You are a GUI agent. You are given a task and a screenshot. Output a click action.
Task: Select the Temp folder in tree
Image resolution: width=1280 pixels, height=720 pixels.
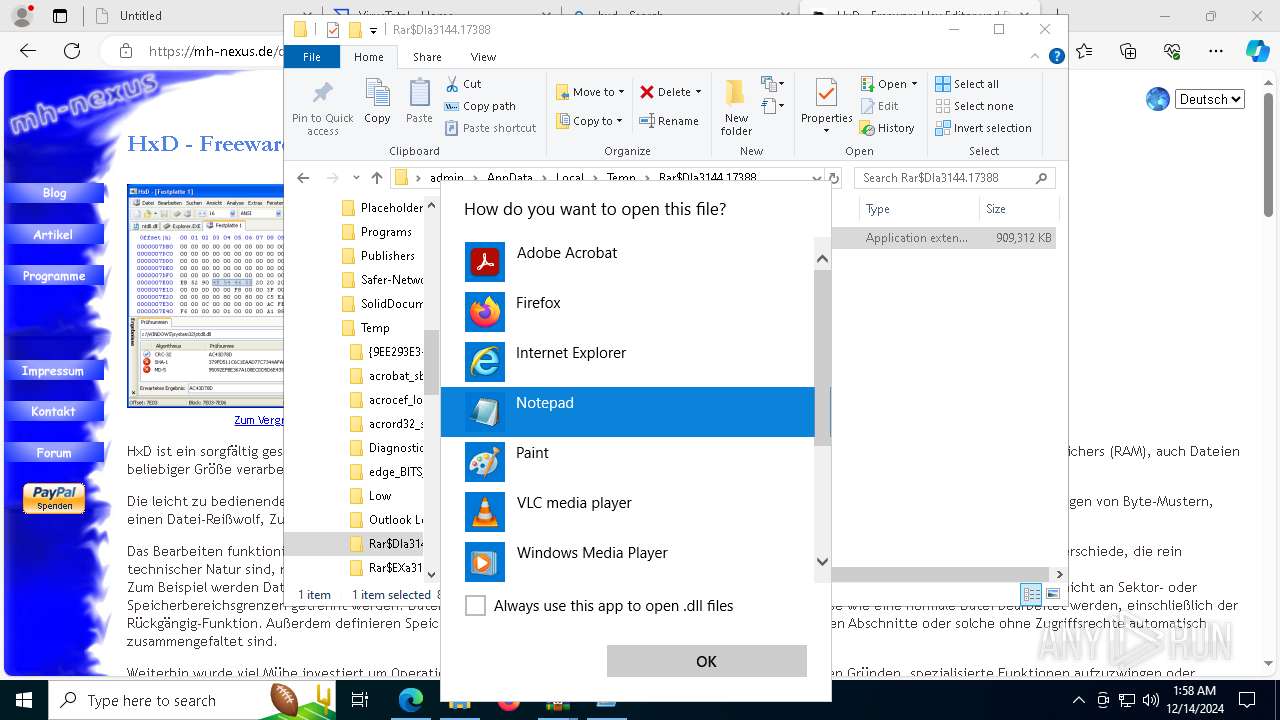click(375, 328)
